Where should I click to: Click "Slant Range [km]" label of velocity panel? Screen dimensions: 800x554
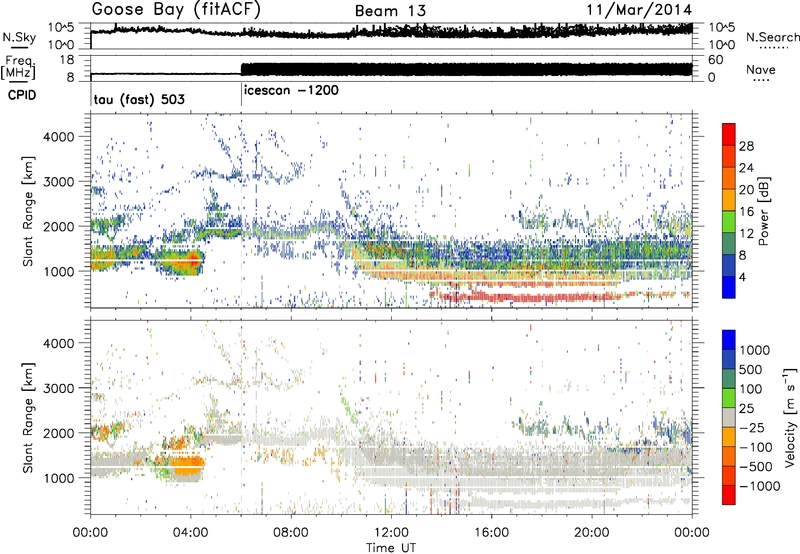pos(28,417)
